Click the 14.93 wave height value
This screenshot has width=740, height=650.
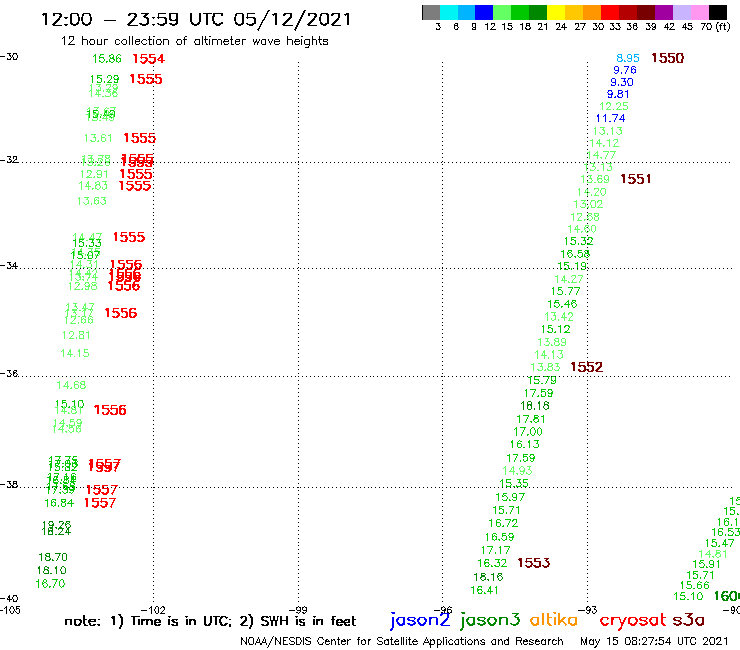pos(517,471)
